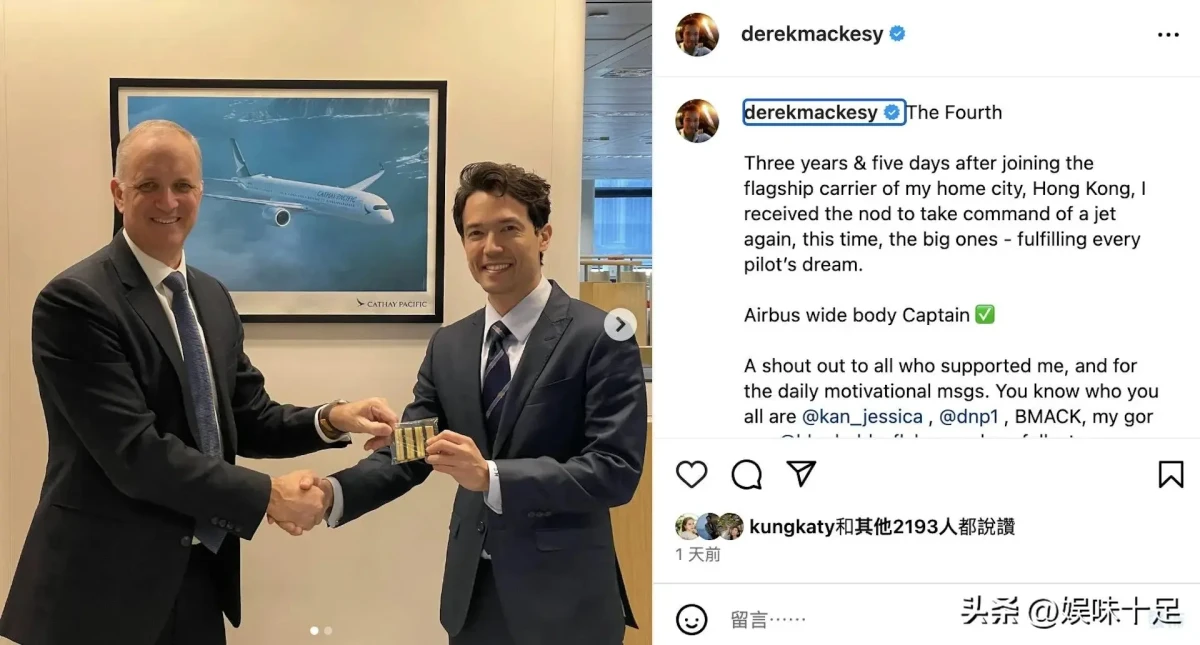Image resolution: width=1200 pixels, height=645 pixels.
Task: Click the caption profile avatar
Action: (x=697, y=121)
